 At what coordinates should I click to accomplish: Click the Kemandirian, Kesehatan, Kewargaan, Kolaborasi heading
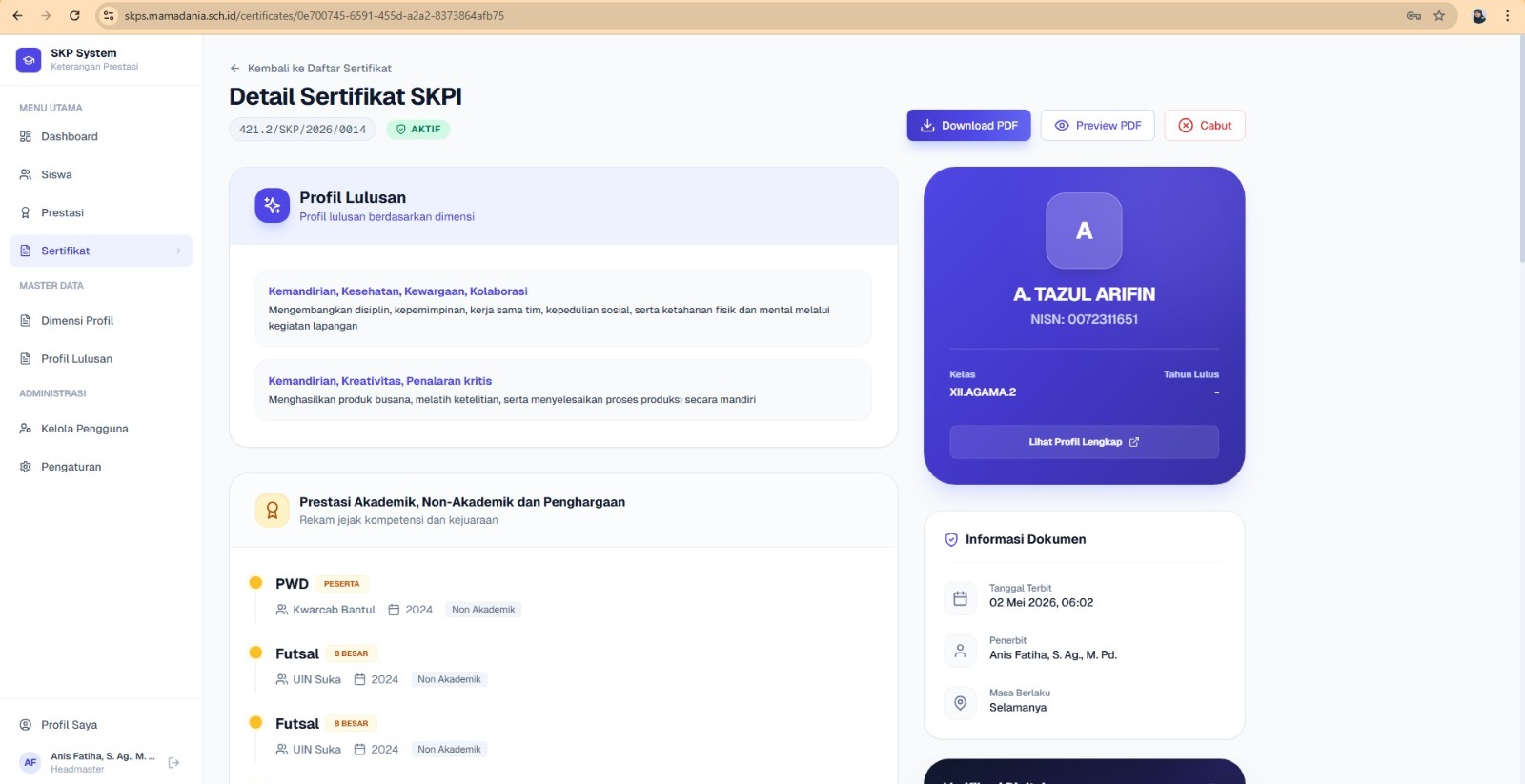click(397, 291)
